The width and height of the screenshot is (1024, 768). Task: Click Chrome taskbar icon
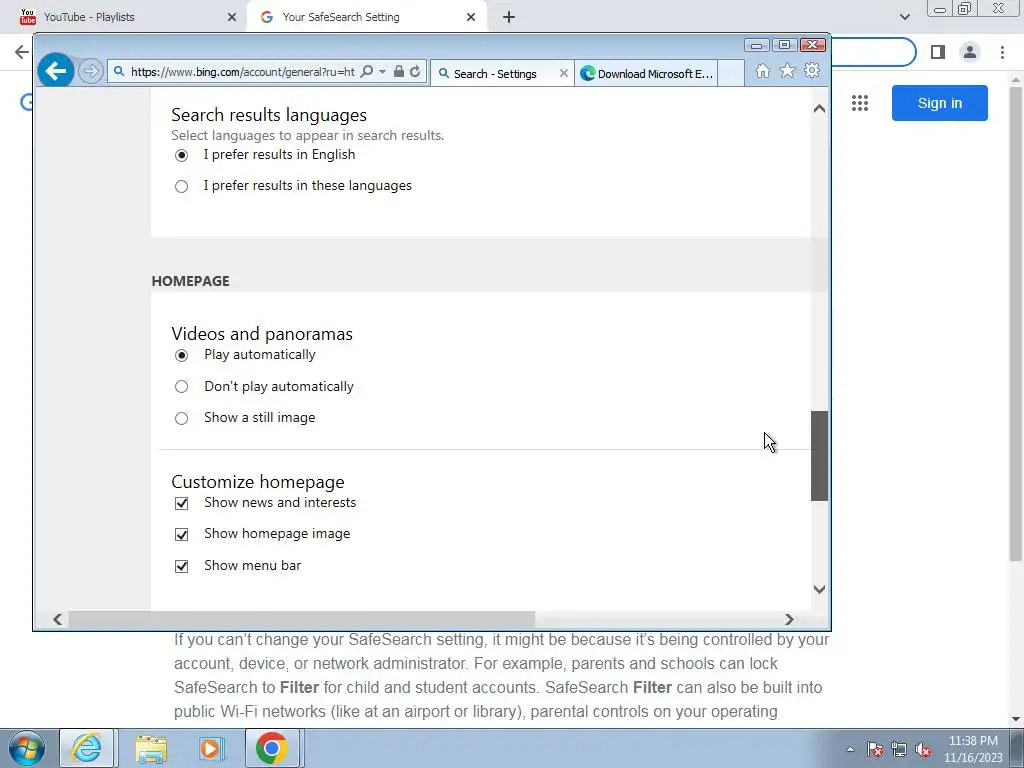click(272, 748)
